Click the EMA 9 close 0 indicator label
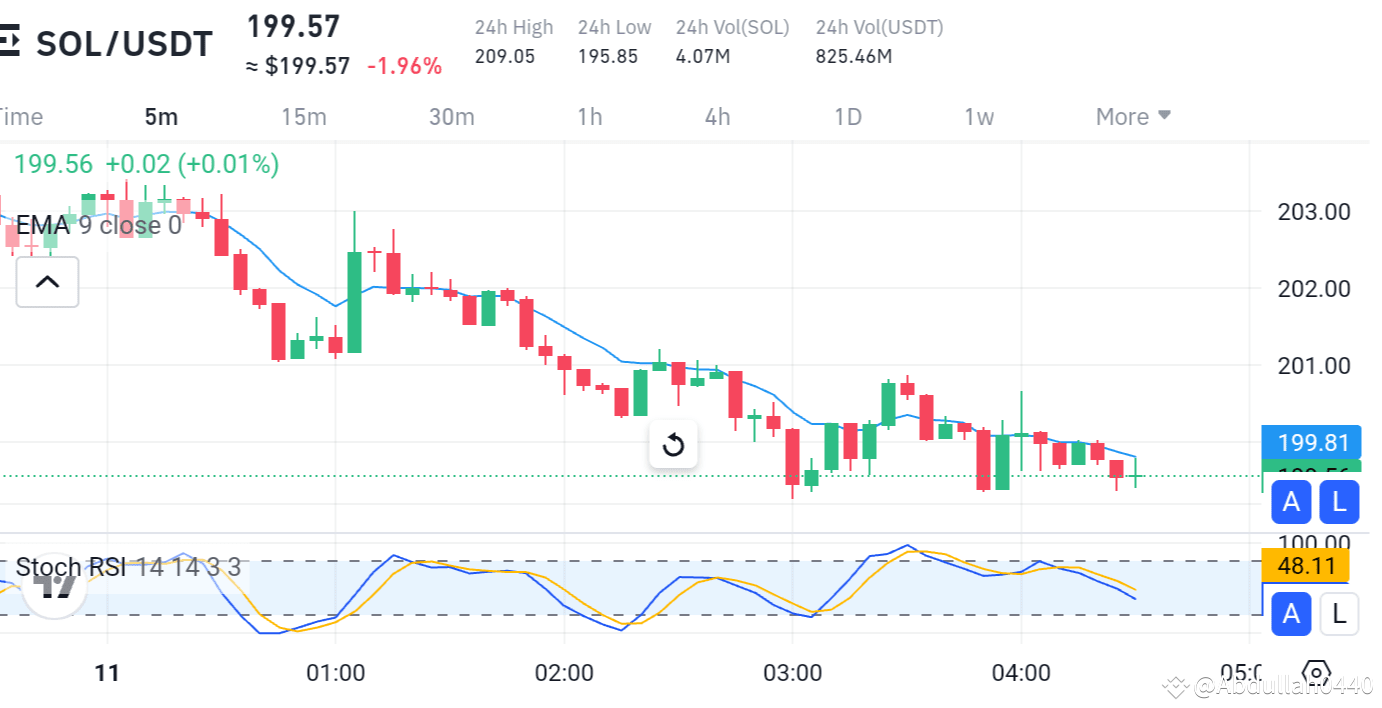Screen dimensions: 1382x708 pyautogui.click(x=97, y=225)
